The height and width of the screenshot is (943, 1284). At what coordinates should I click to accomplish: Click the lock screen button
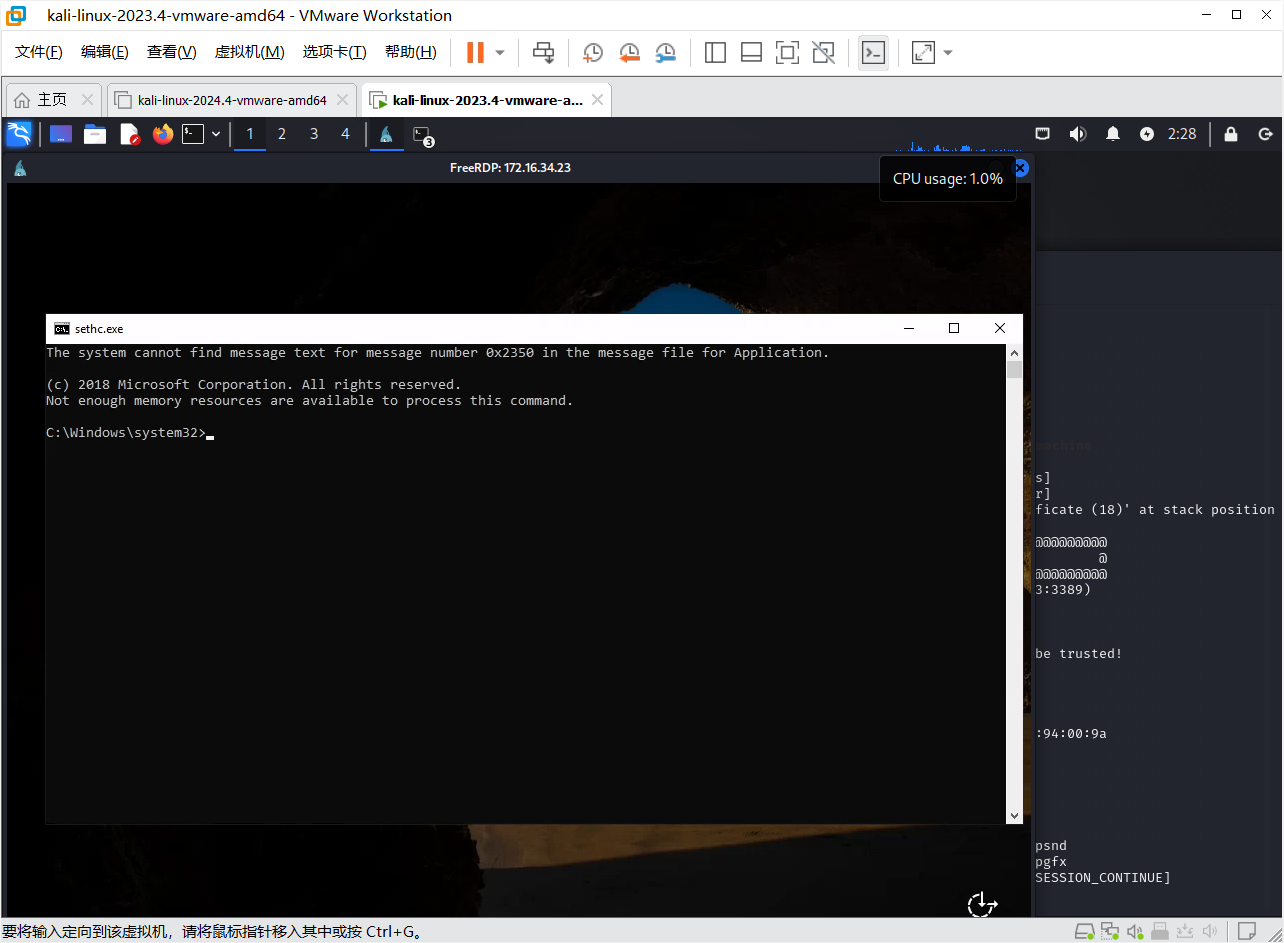[x=1230, y=134]
